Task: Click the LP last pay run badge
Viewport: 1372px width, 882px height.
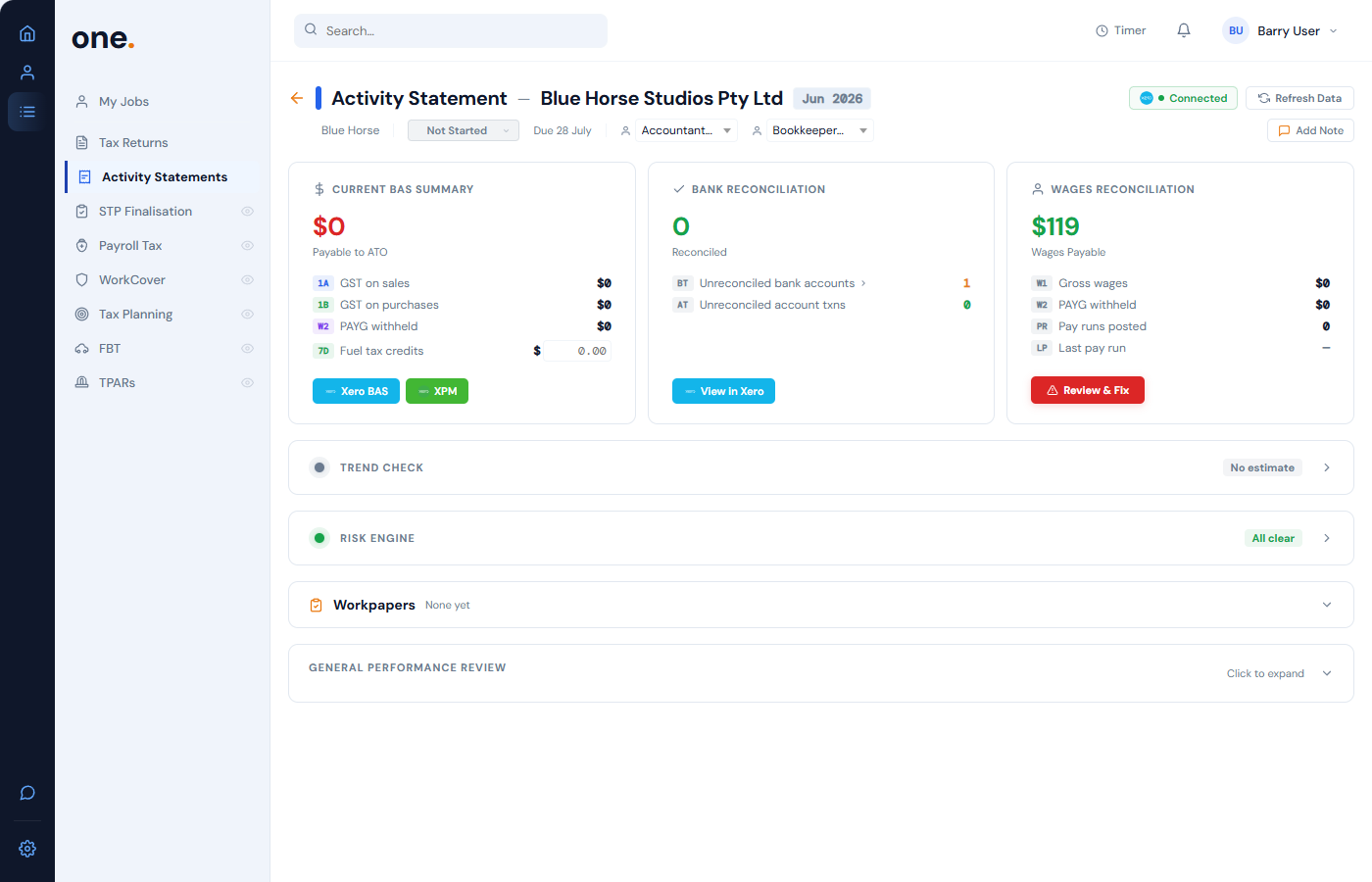Action: coord(1042,348)
